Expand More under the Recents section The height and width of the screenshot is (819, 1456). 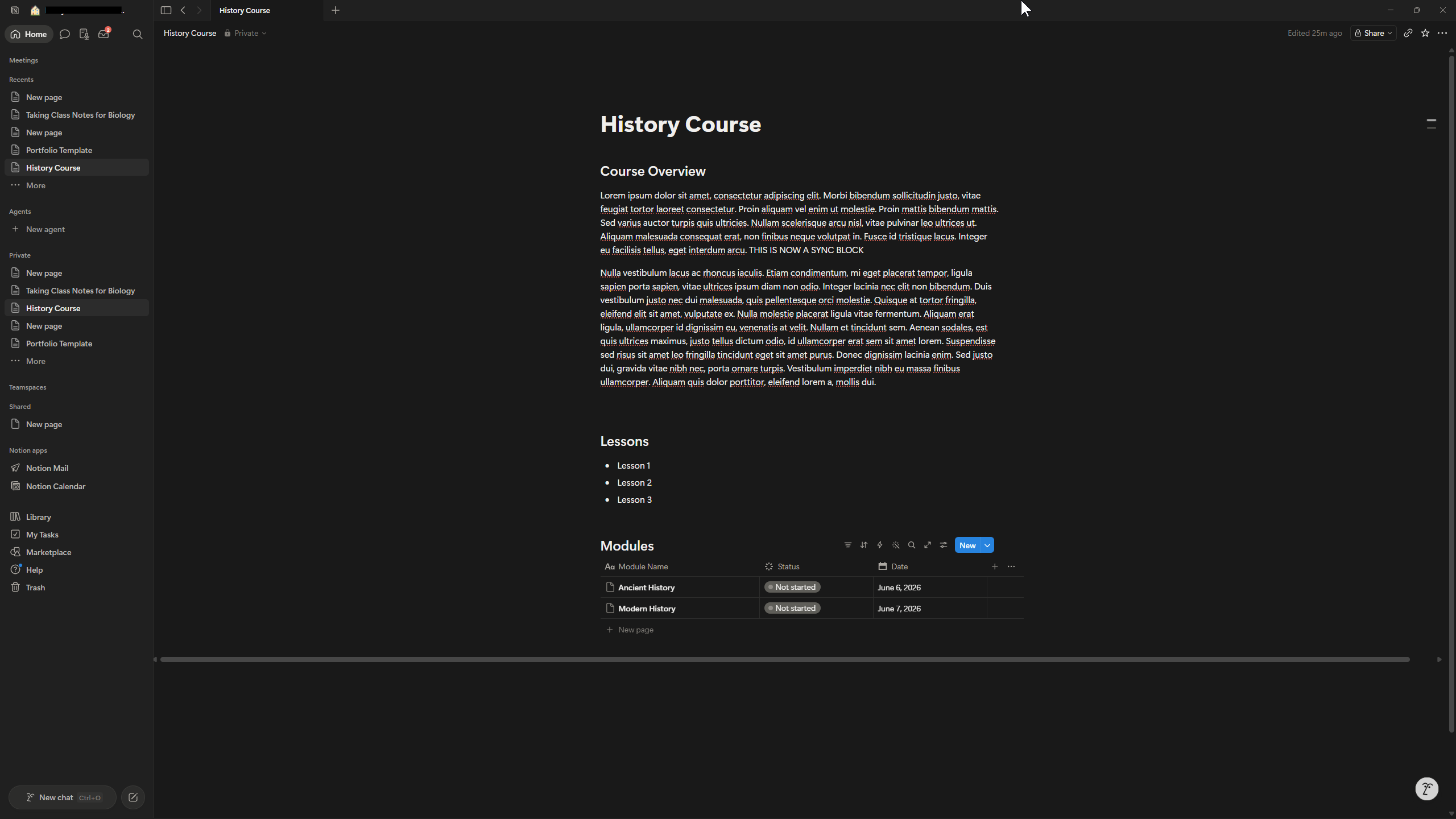tap(77, 185)
